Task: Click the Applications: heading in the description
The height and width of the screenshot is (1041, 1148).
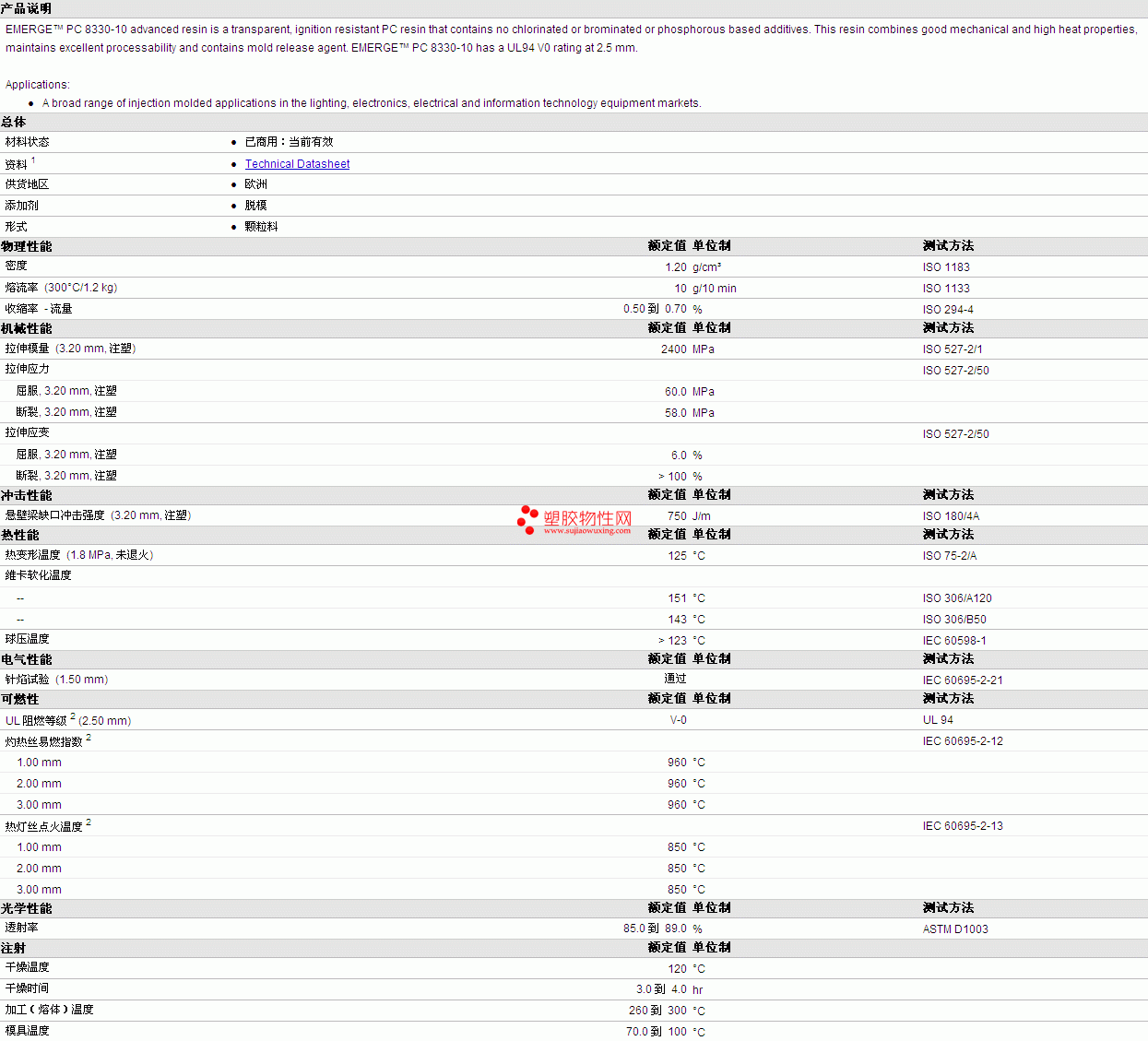Action: click(38, 85)
